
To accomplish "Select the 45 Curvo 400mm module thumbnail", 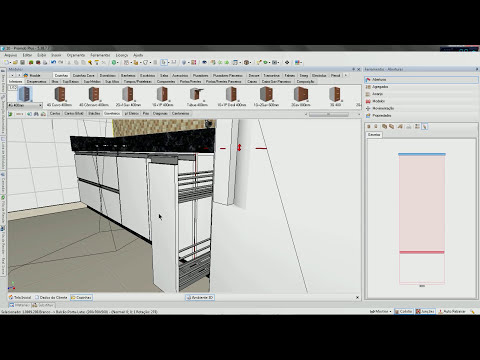I will (59, 97).
